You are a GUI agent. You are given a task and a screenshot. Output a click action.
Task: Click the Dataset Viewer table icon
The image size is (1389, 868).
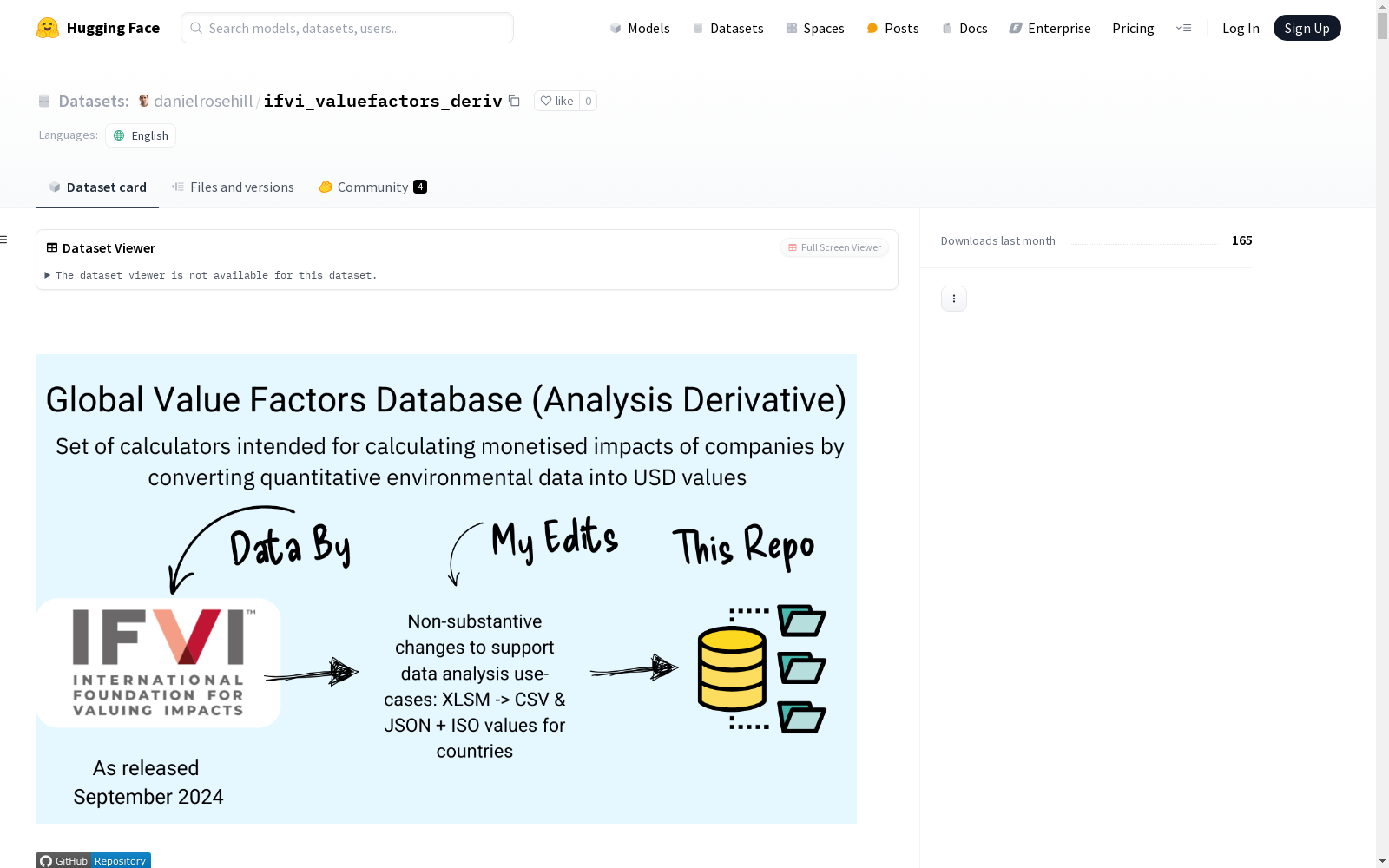coord(52,247)
